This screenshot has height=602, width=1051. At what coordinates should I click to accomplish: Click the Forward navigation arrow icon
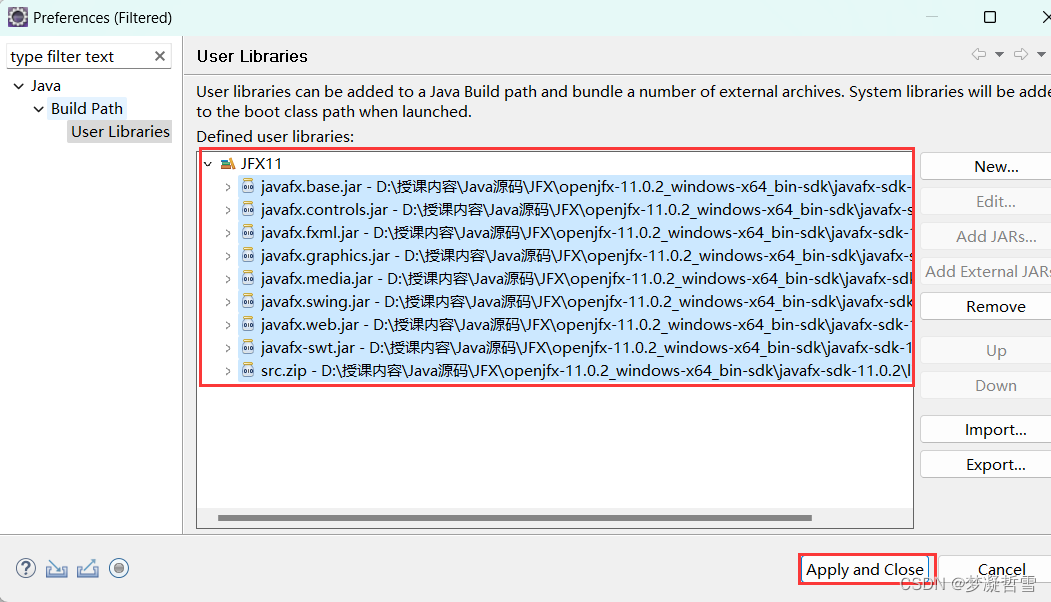pos(1021,54)
